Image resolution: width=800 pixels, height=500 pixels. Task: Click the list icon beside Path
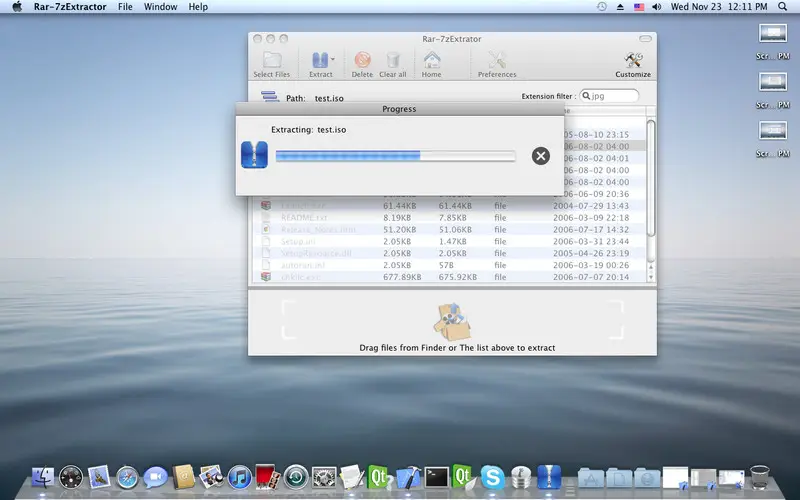(270, 96)
